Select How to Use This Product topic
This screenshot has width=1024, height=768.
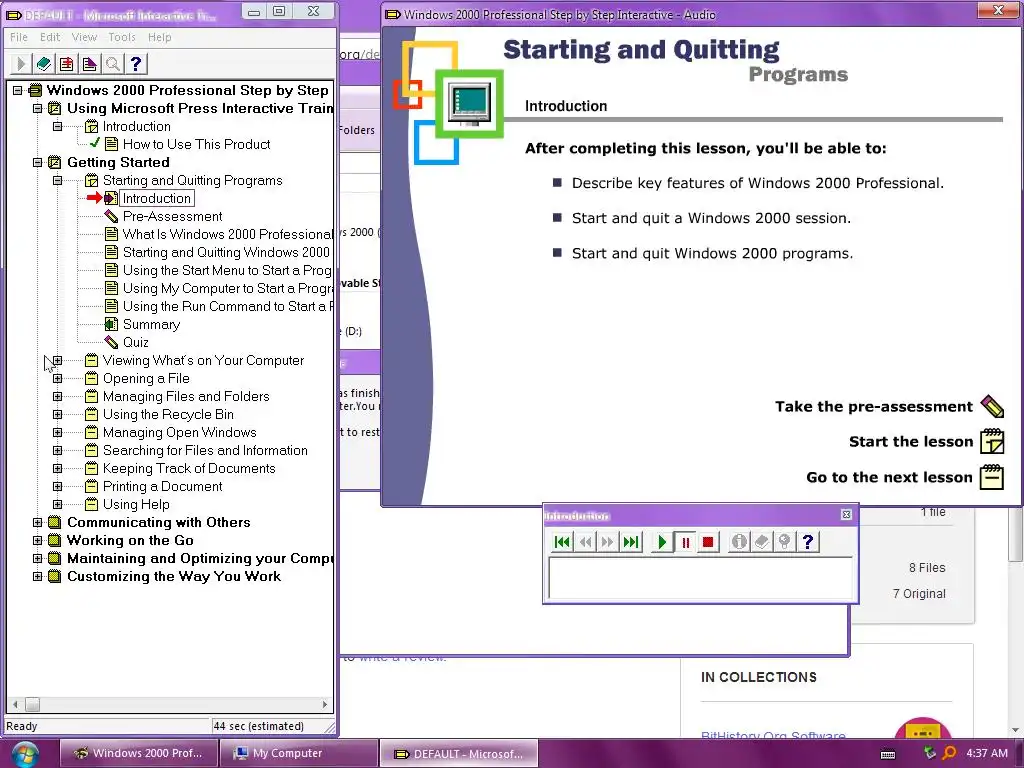pyautogui.click(x=197, y=144)
